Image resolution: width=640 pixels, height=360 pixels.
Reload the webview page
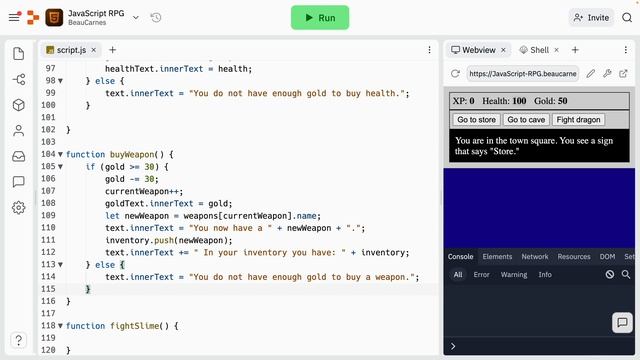pyautogui.click(x=455, y=73)
